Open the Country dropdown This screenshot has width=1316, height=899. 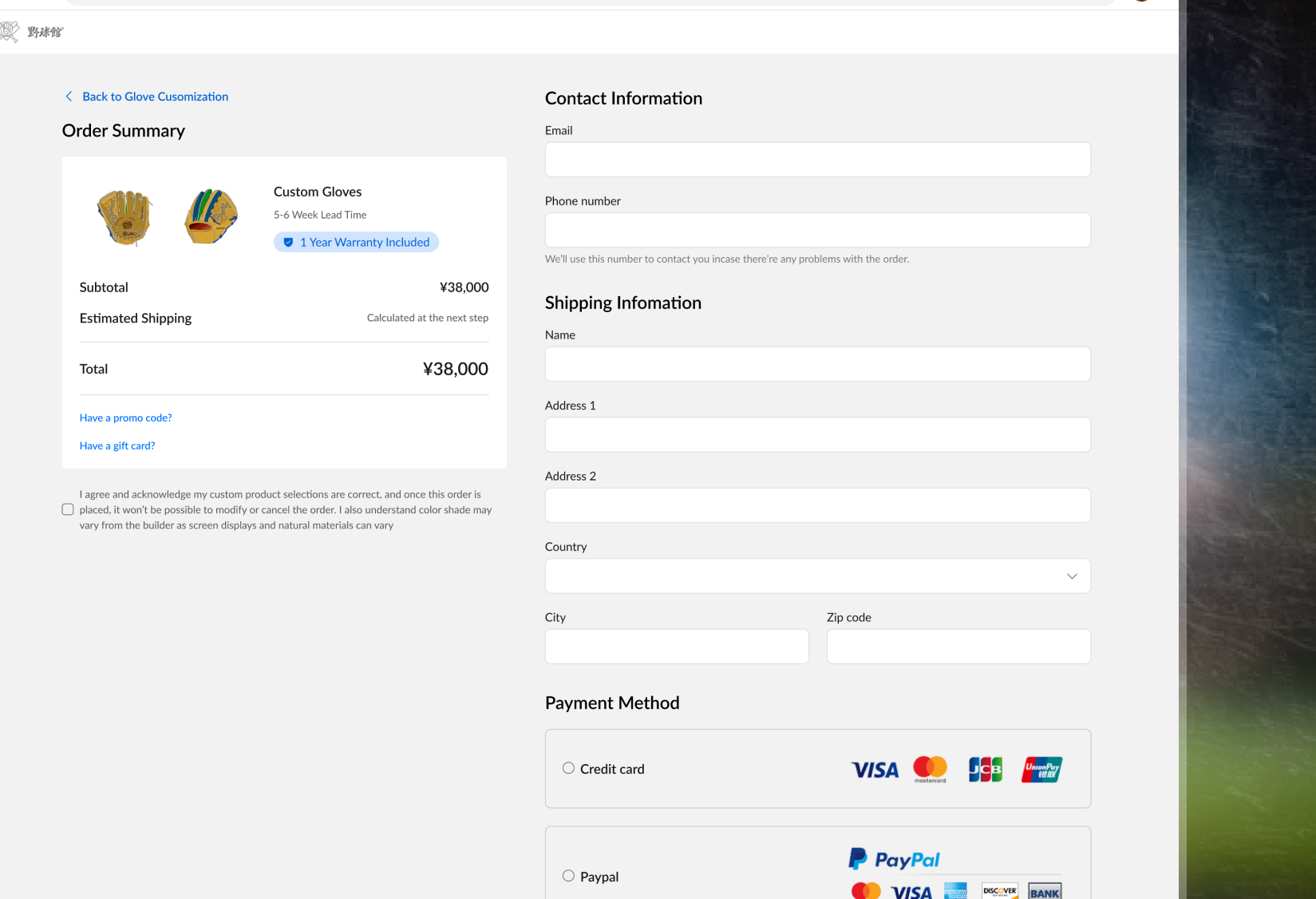coord(818,576)
